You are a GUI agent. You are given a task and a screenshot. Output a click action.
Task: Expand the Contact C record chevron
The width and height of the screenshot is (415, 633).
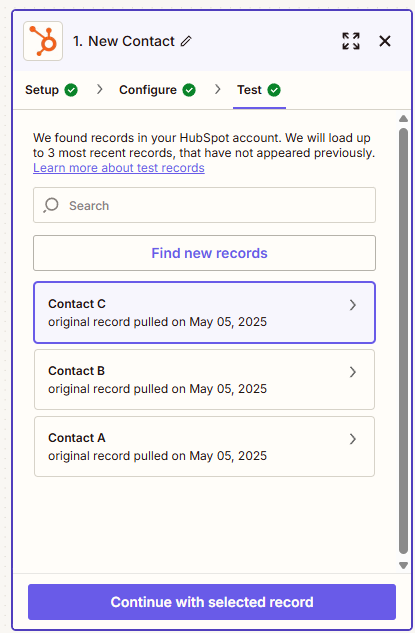click(x=353, y=305)
